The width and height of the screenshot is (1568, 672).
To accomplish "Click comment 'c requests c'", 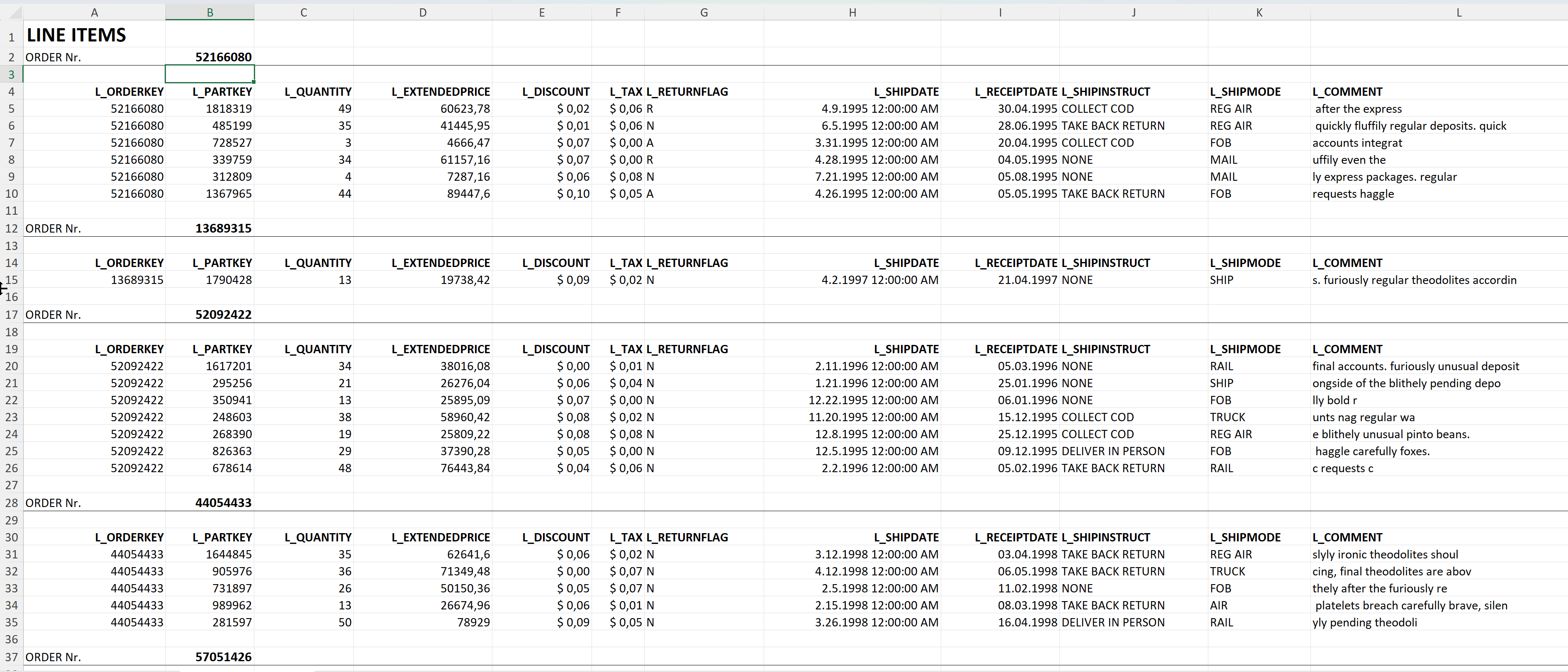I will click(1342, 469).
